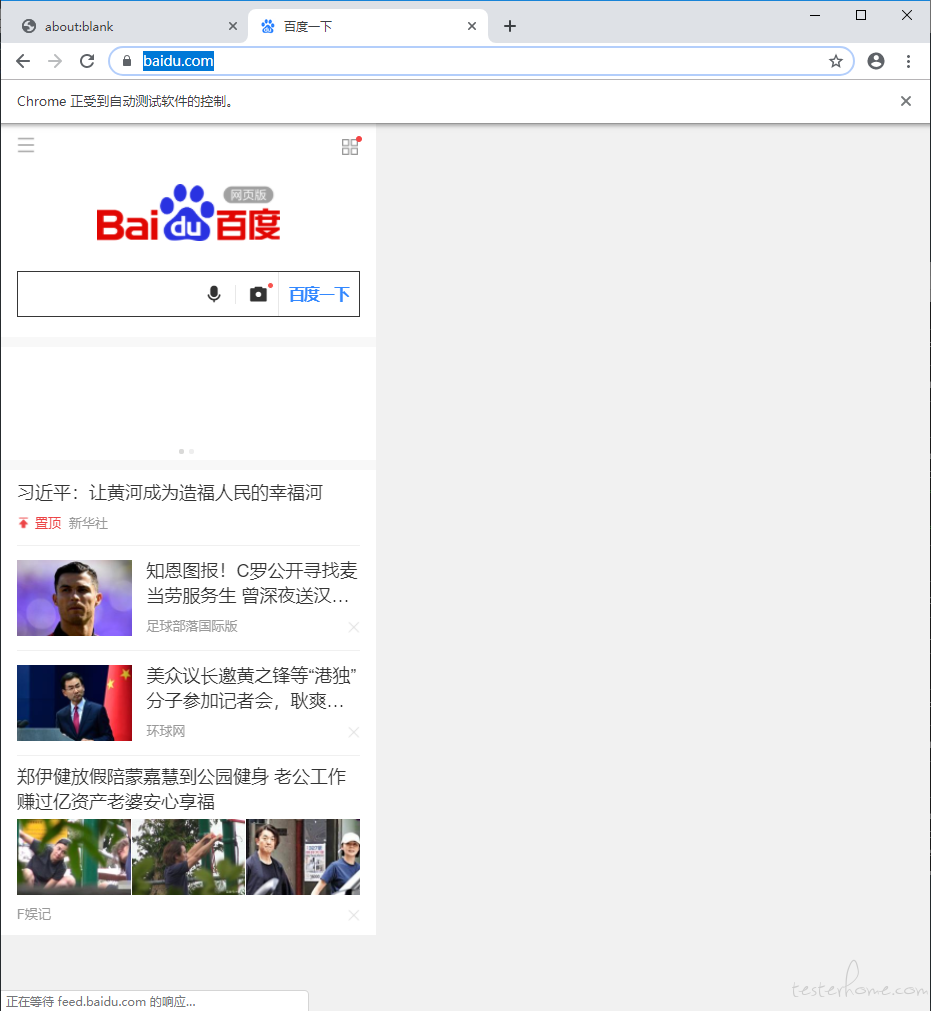Start voice search with microphone icon
The width and height of the screenshot is (931, 1011).
pyautogui.click(x=214, y=294)
